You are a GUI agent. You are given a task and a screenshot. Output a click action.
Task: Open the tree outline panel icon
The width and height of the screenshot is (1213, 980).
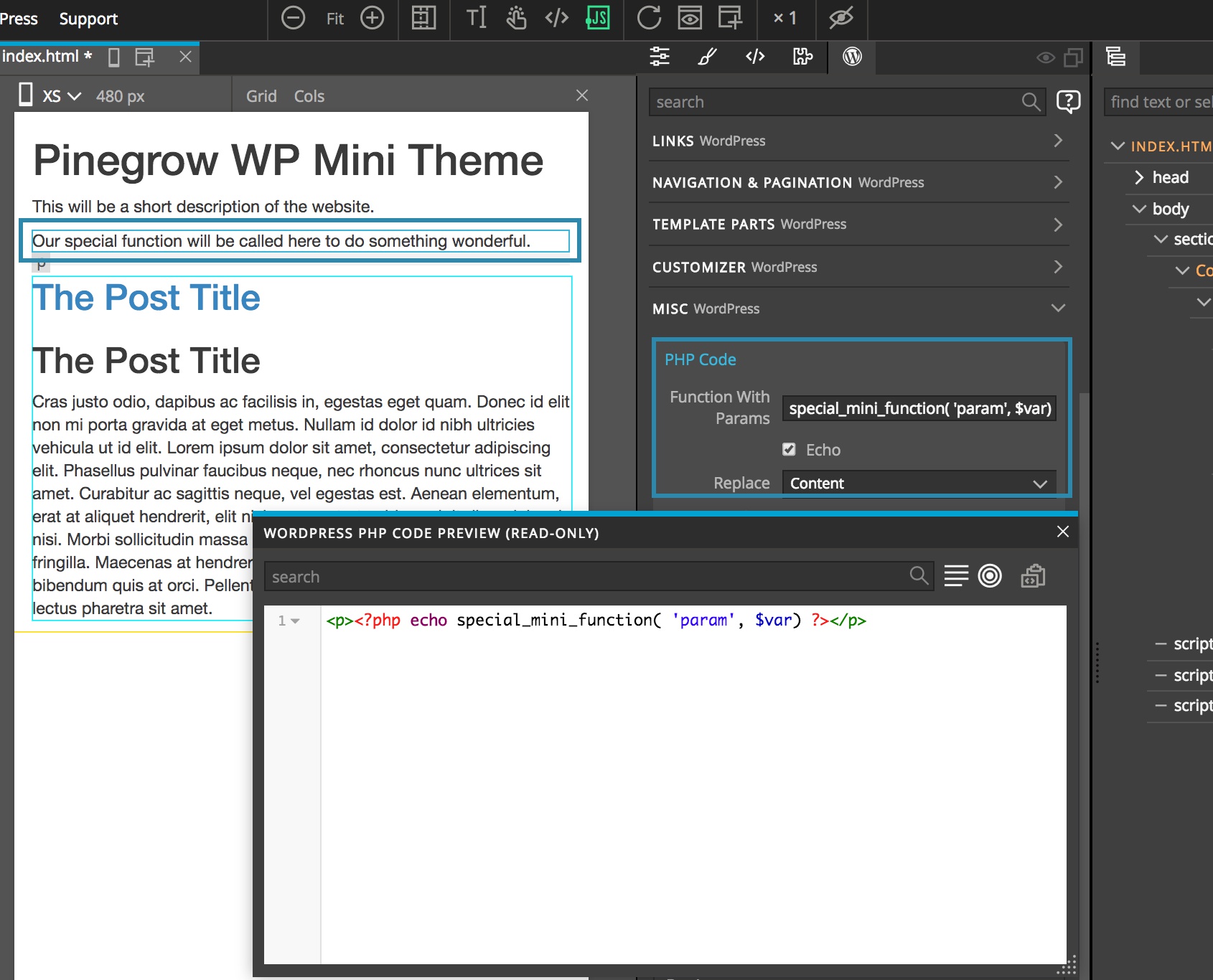(1115, 56)
